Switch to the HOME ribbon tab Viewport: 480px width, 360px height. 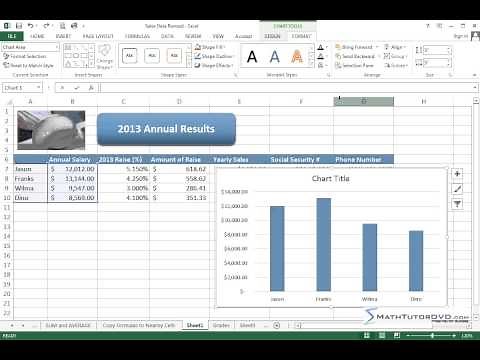(x=37, y=36)
